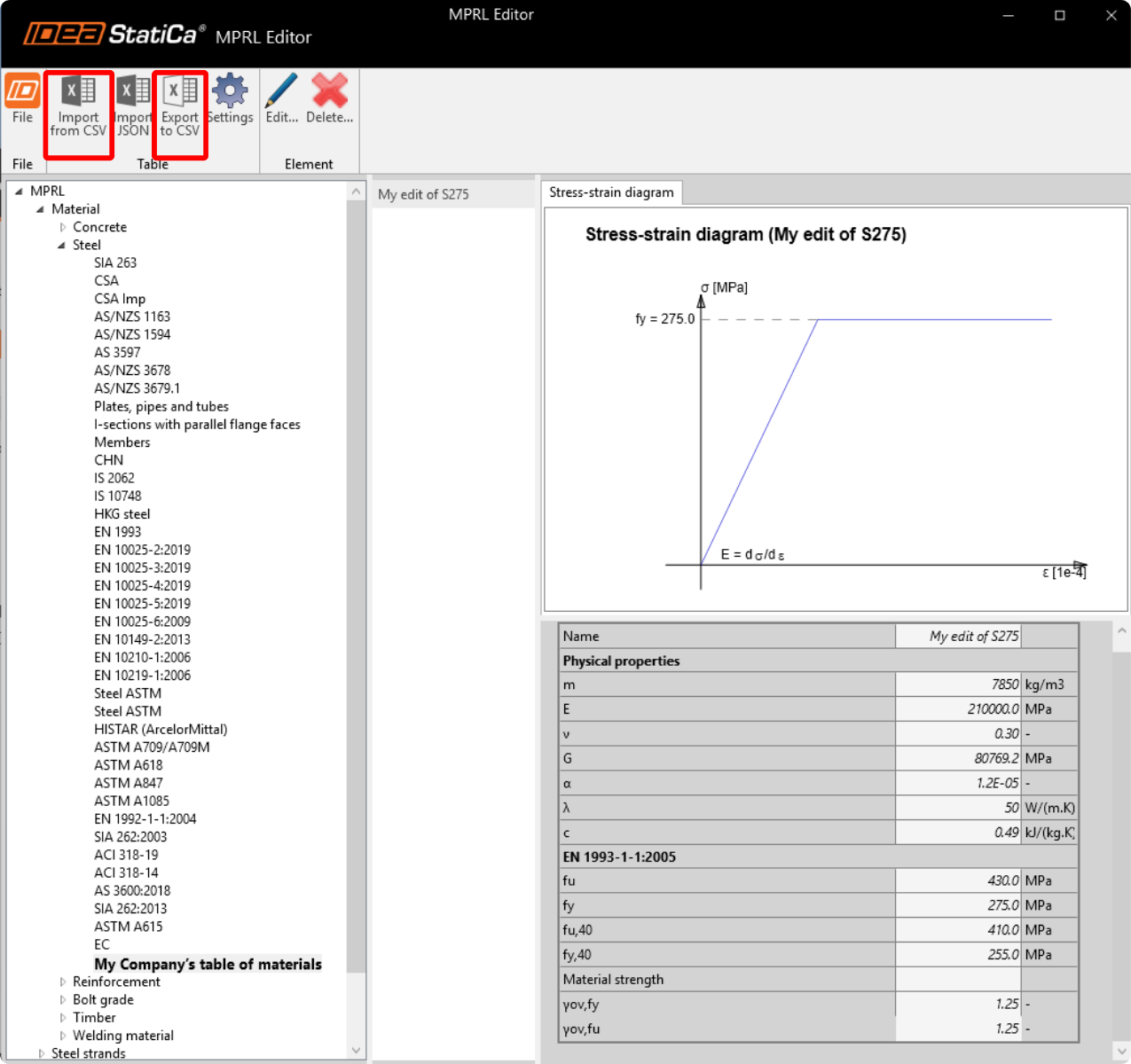Screen dimensions: 1131x1064
Task: Open Settings gear icon
Action: [230, 90]
